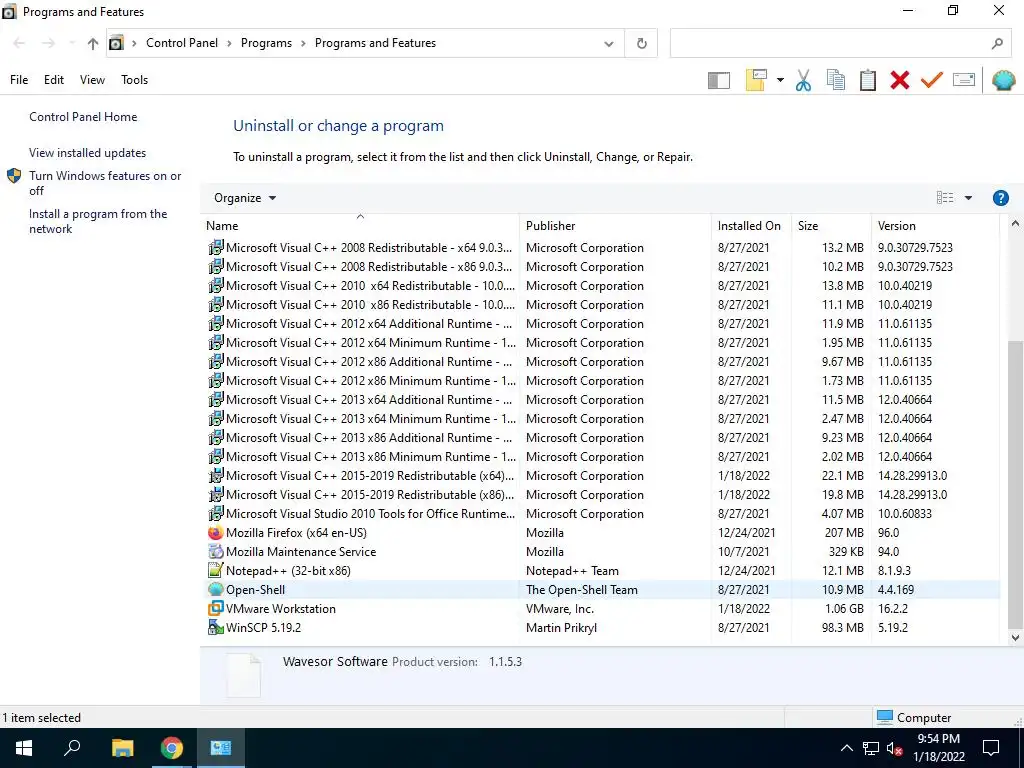Click the Rename toolbar icon

click(x=964, y=80)
